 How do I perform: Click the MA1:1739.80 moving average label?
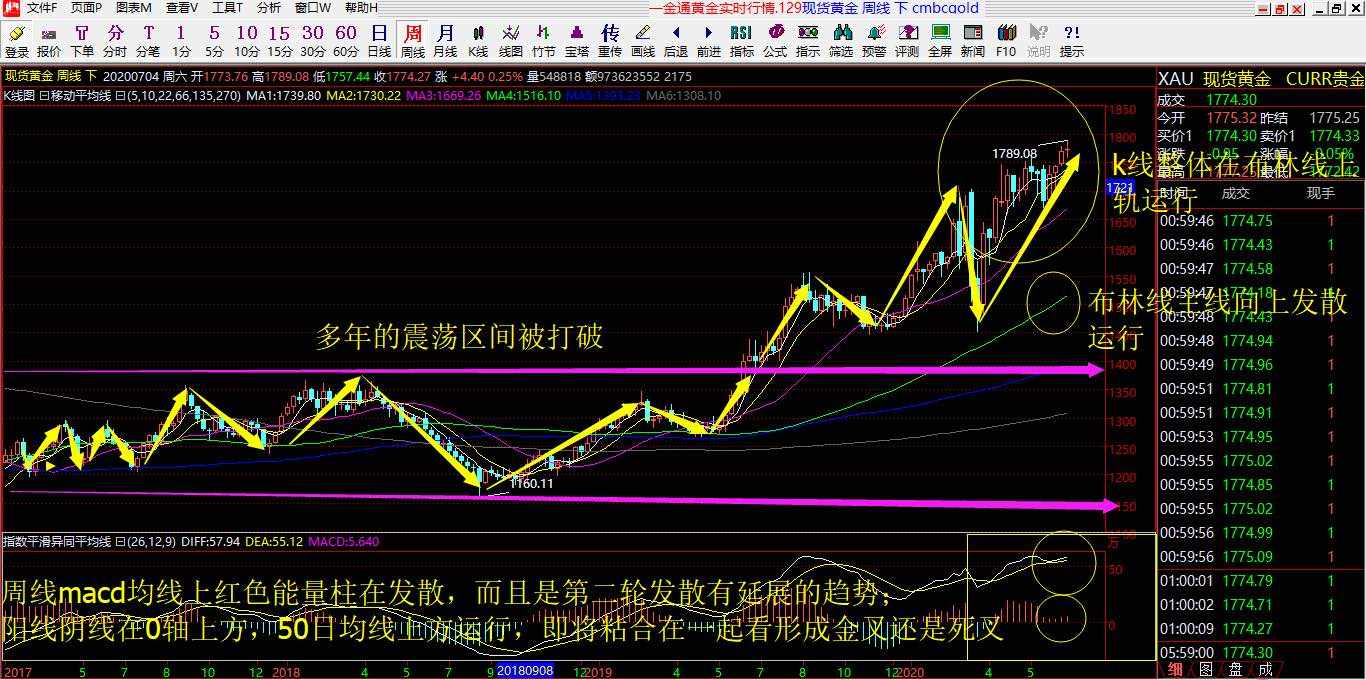[x=284, y=96]
